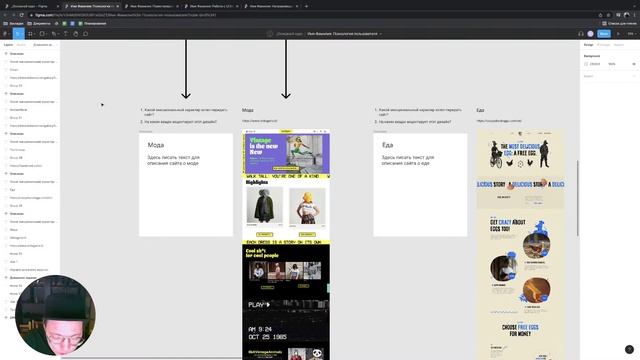The width and height of the screenshot is (640, 360).
Task: Select the Text tool
Action: (66, 34)
